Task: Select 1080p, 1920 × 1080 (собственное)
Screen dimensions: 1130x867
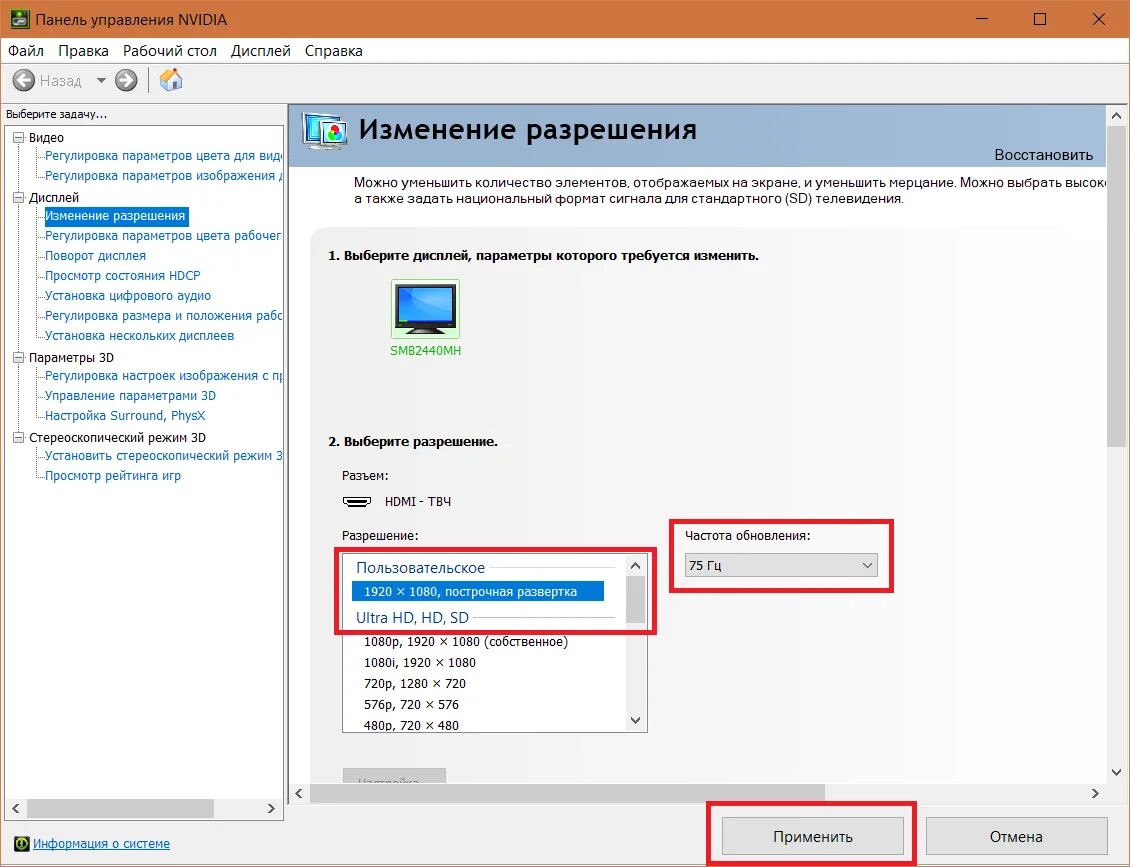Action: 466,641
